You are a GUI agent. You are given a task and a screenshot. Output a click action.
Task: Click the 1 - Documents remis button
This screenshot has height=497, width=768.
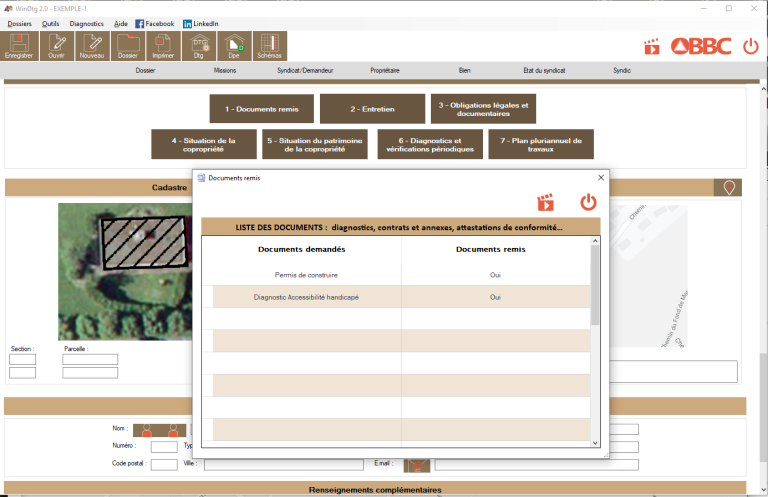coord(262,109)
